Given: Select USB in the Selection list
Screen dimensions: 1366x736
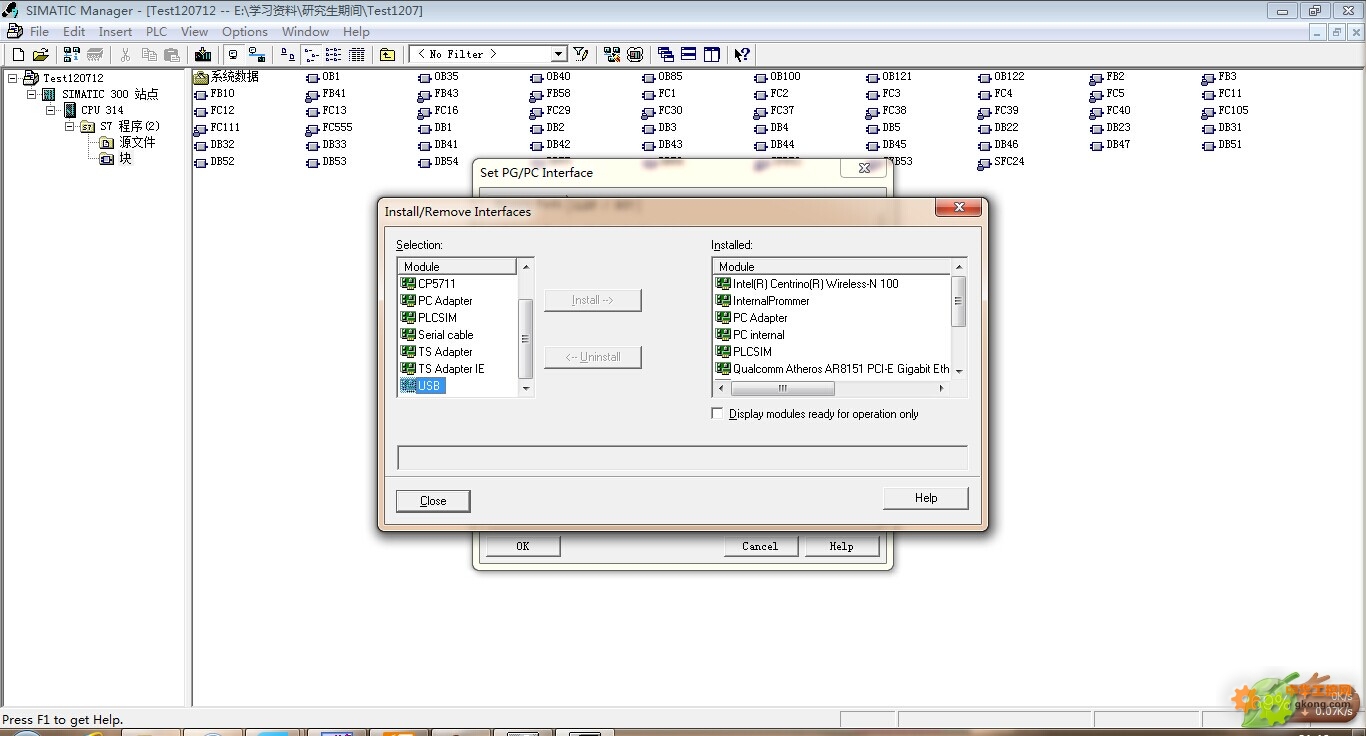Looking at the screenshot, I should click(x=421, y=385).
